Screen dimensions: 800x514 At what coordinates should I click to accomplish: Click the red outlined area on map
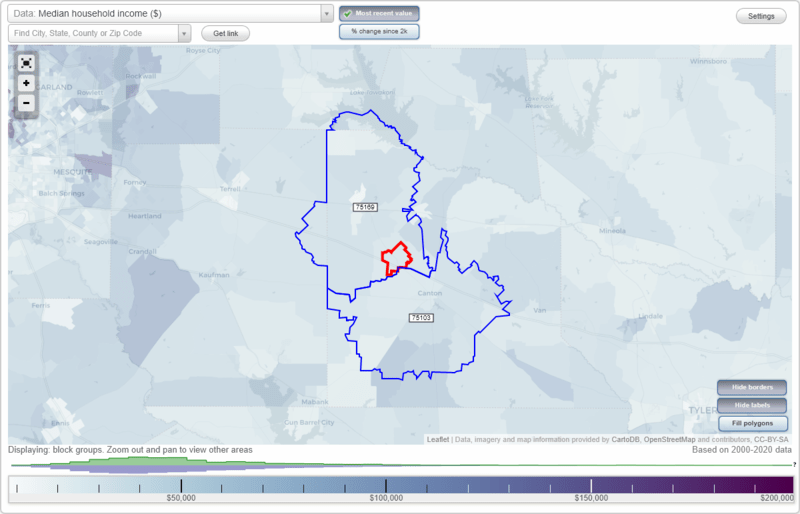pyautogui.click(x=396, y=258)
